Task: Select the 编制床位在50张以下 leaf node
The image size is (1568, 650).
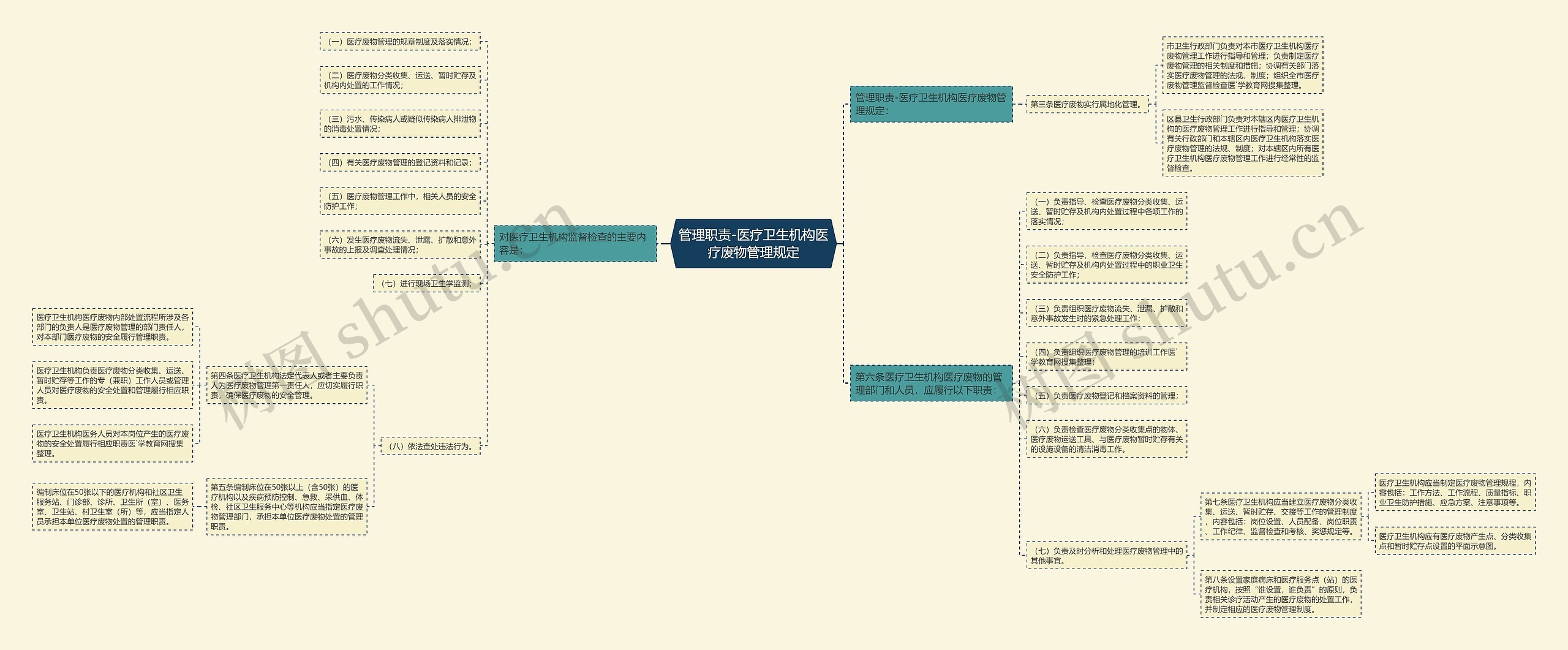Action: 112,507
